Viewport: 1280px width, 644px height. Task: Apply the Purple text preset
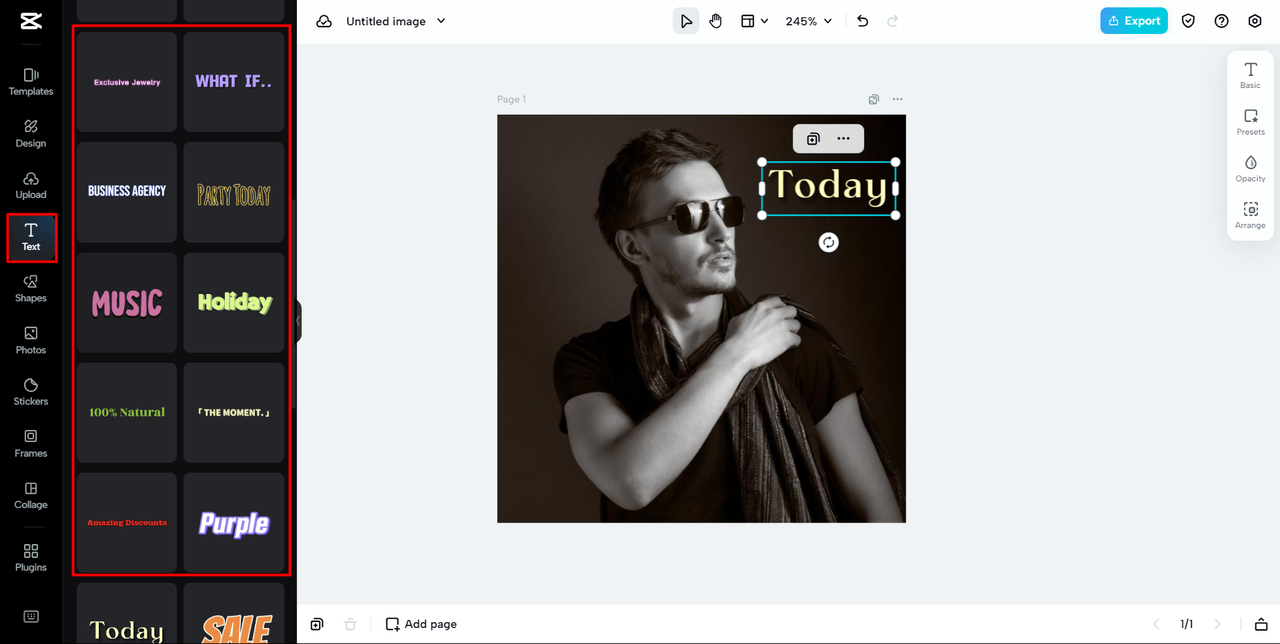tap(234, 523)
